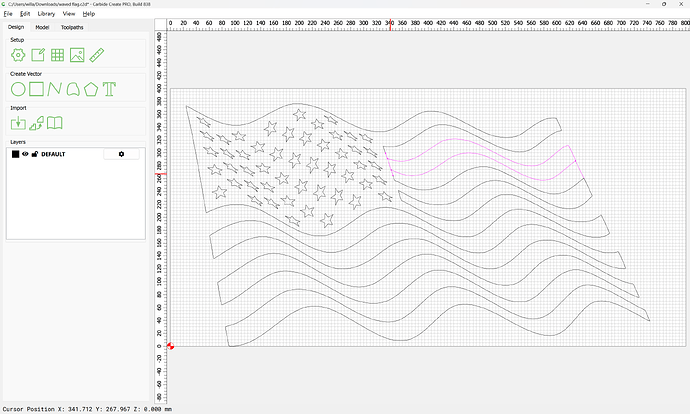Click the import file icon

[x=18, y=123]
